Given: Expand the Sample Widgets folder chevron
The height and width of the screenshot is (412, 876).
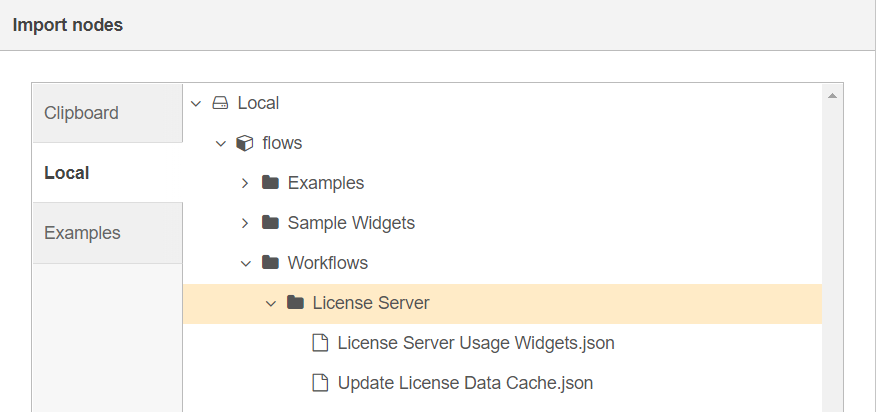Looking at the screenshot, I should pyautogui.click(x=245, y=223).
